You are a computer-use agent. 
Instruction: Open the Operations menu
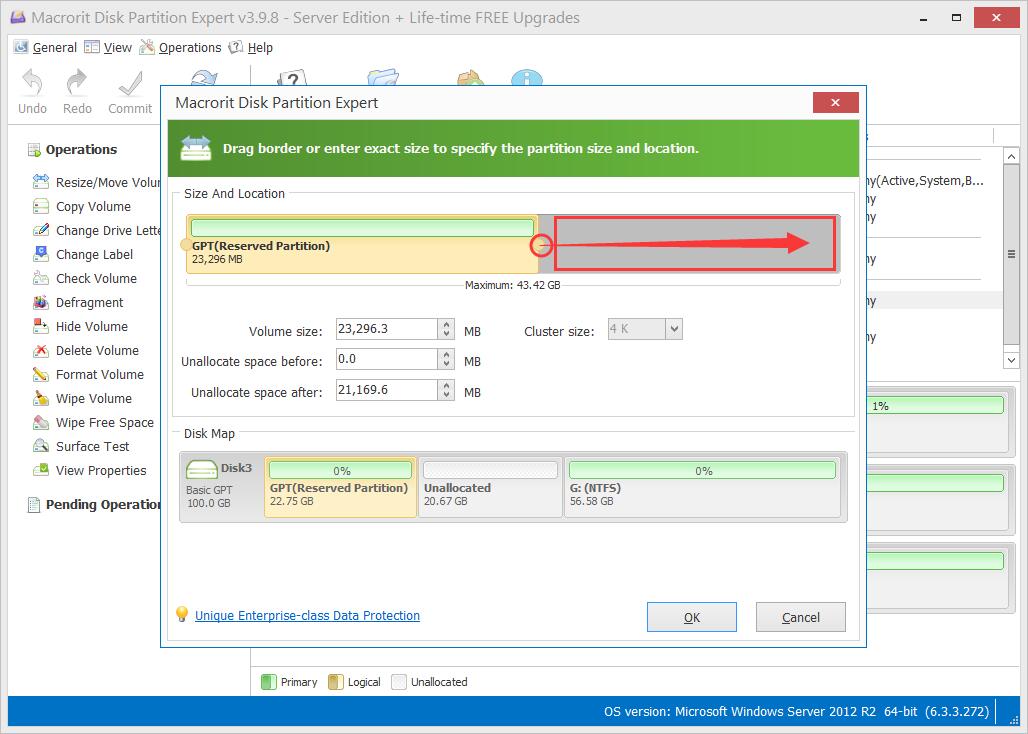[x=189, y=47]
